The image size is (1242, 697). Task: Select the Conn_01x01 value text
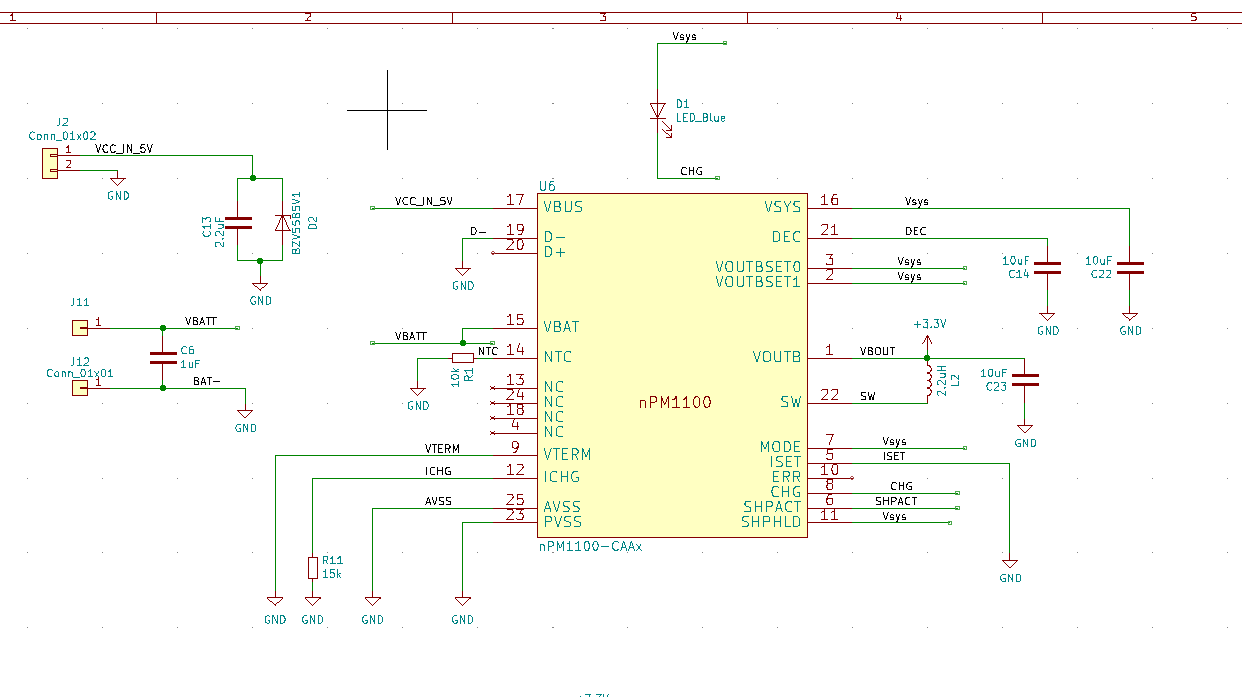pos(80,373)
